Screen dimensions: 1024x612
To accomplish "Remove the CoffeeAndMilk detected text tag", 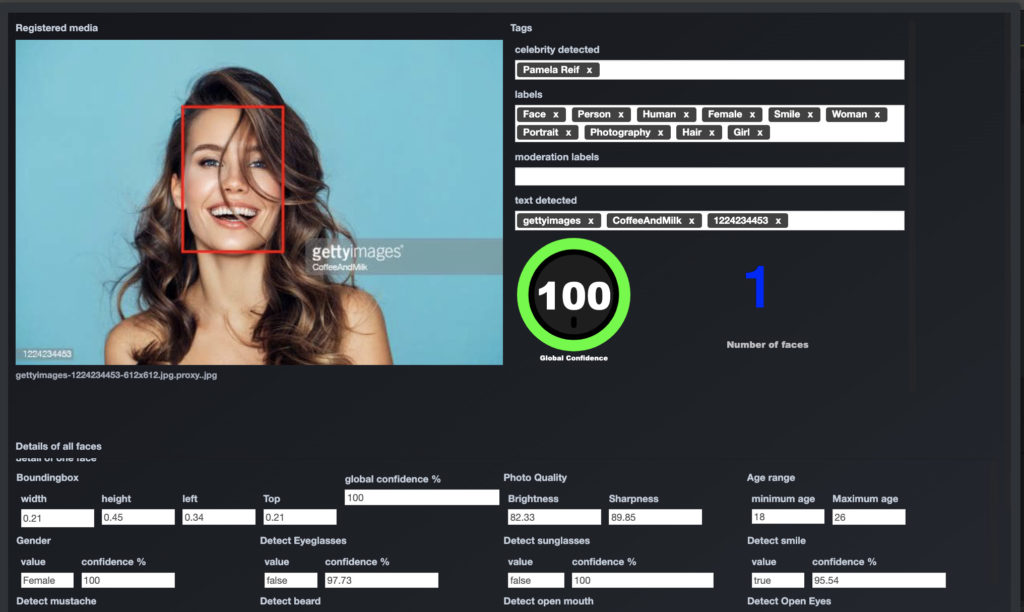I will tap(692, 221).
